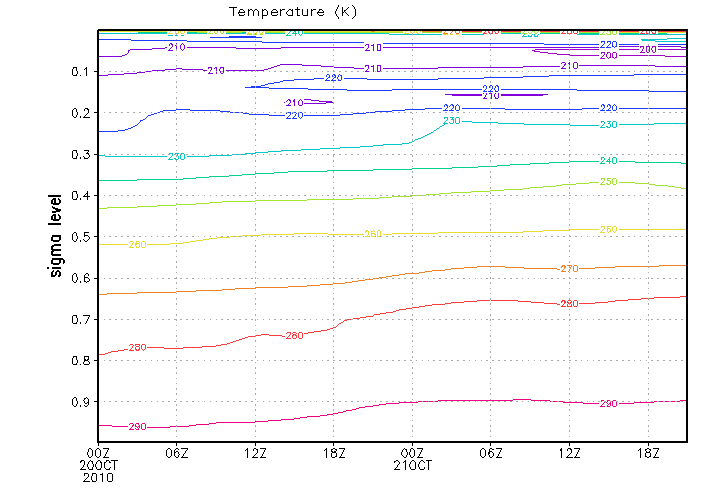Select the 0.5 sigma tick label
This screenshot has width=720, height=500.
coord(81,237)
